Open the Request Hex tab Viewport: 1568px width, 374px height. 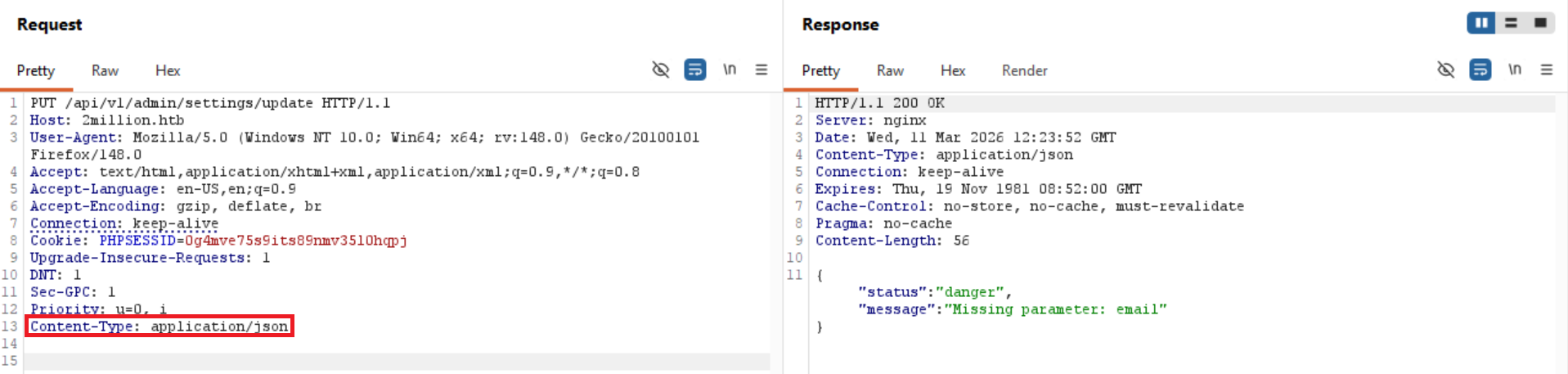168,70
